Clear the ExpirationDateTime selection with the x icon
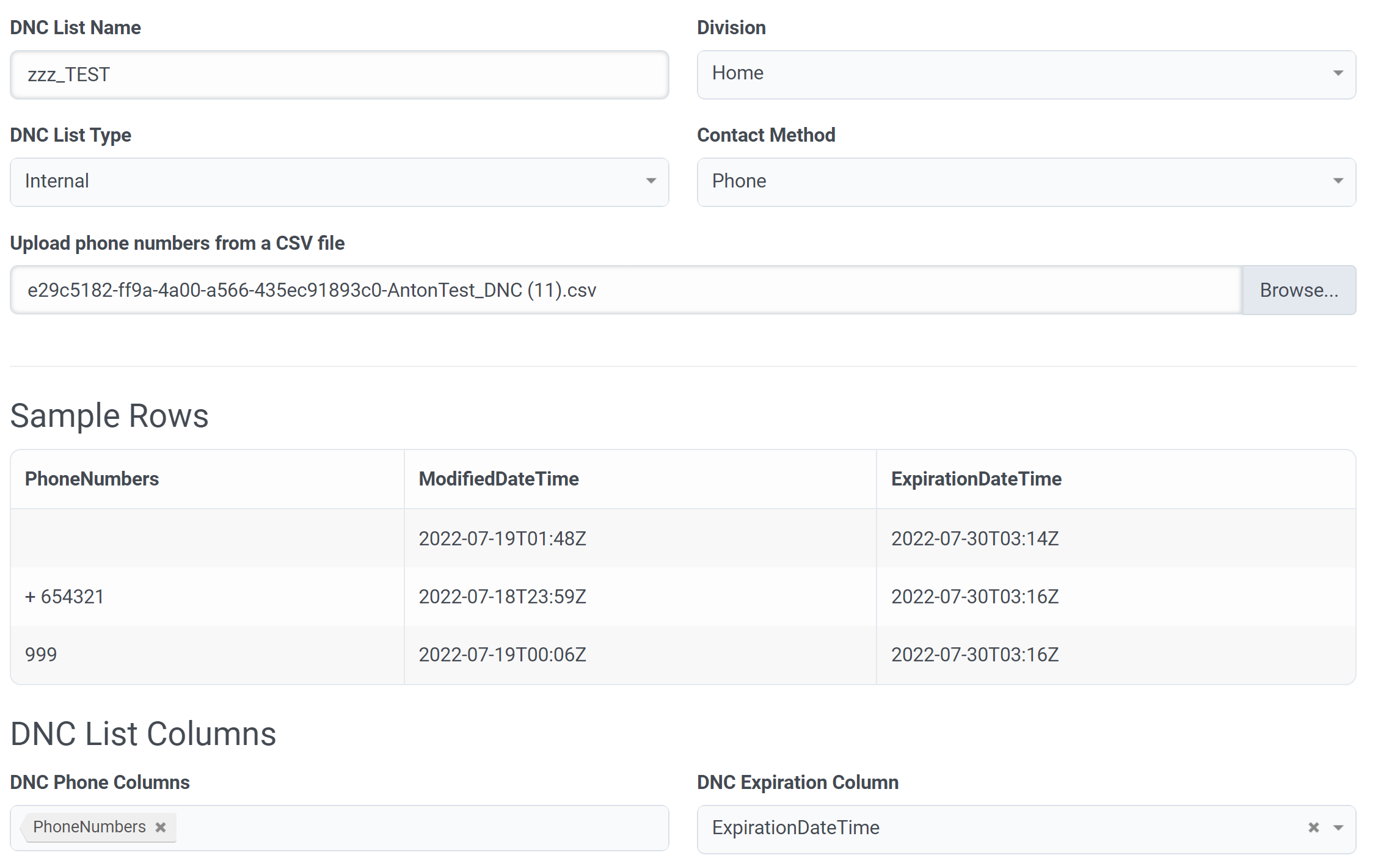 click(1313, 827)
